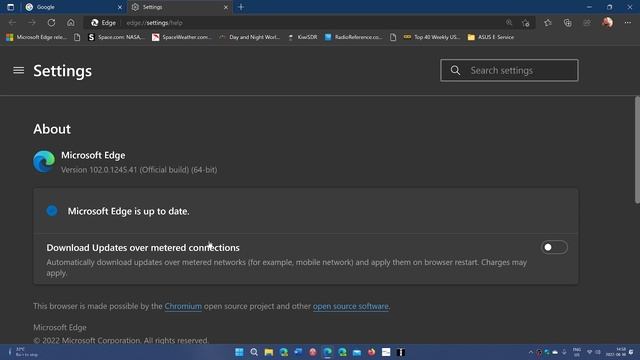Click the Search settings field

tap(509, 70)
